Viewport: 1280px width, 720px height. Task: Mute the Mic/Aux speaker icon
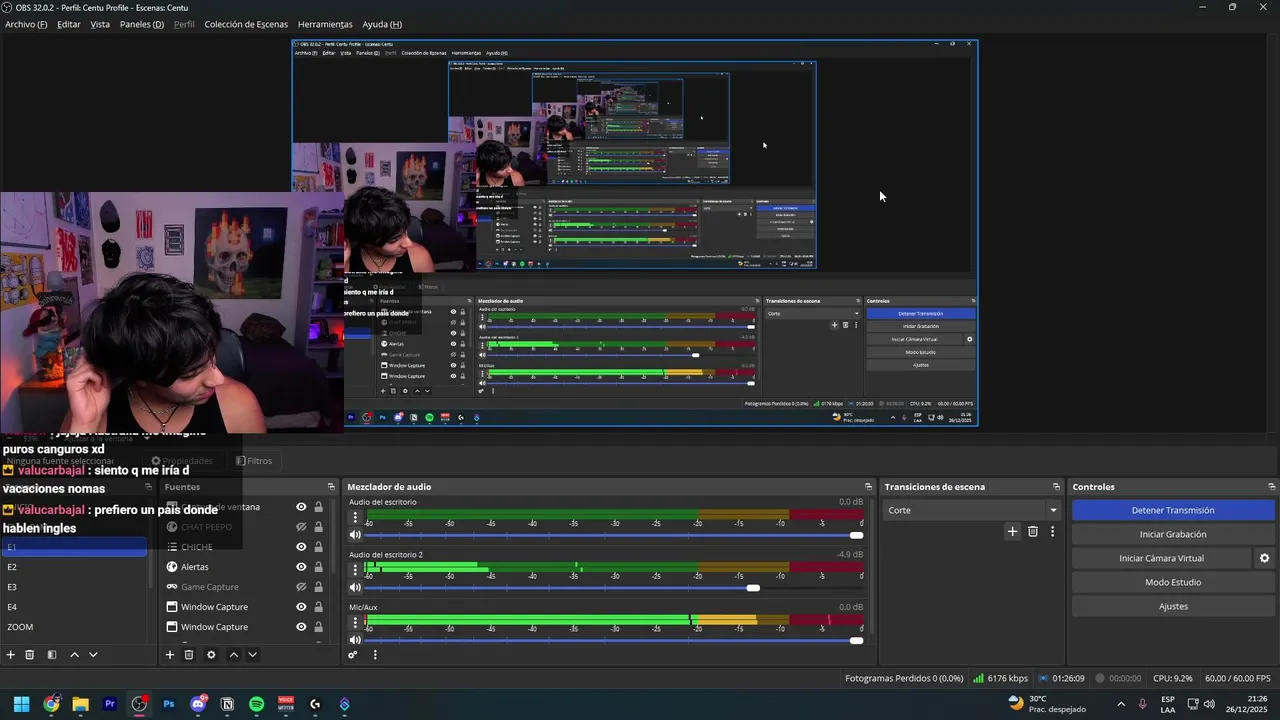click(355, 640)
